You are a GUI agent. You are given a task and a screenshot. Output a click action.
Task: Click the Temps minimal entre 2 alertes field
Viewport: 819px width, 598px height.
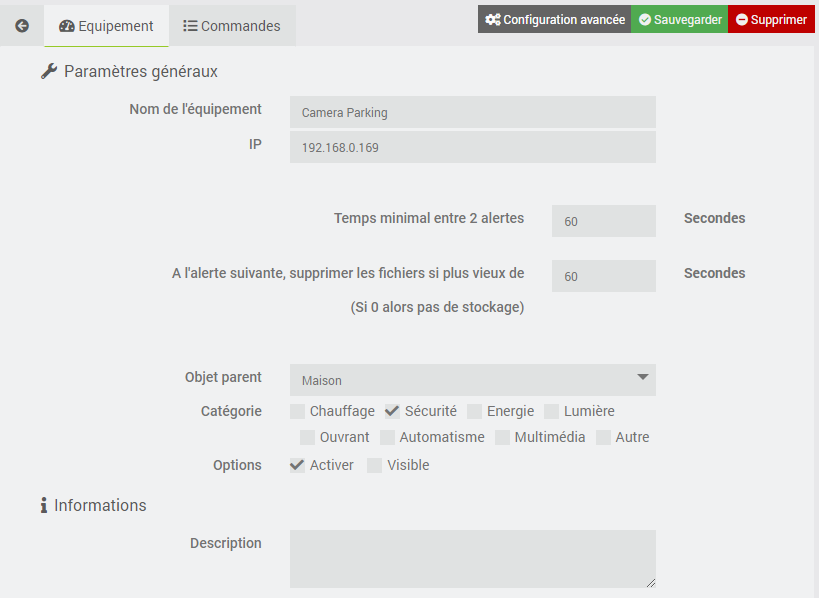[603, 221]
